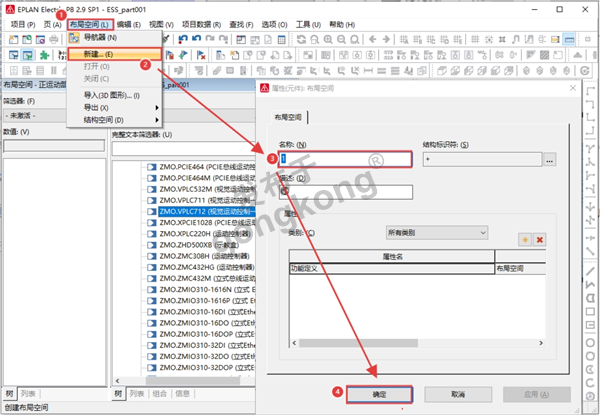Image resolution: width=600 pixels, height=415 pixels.
Task: Click the dimension line icon in toolbar
Action: (368, 71)
